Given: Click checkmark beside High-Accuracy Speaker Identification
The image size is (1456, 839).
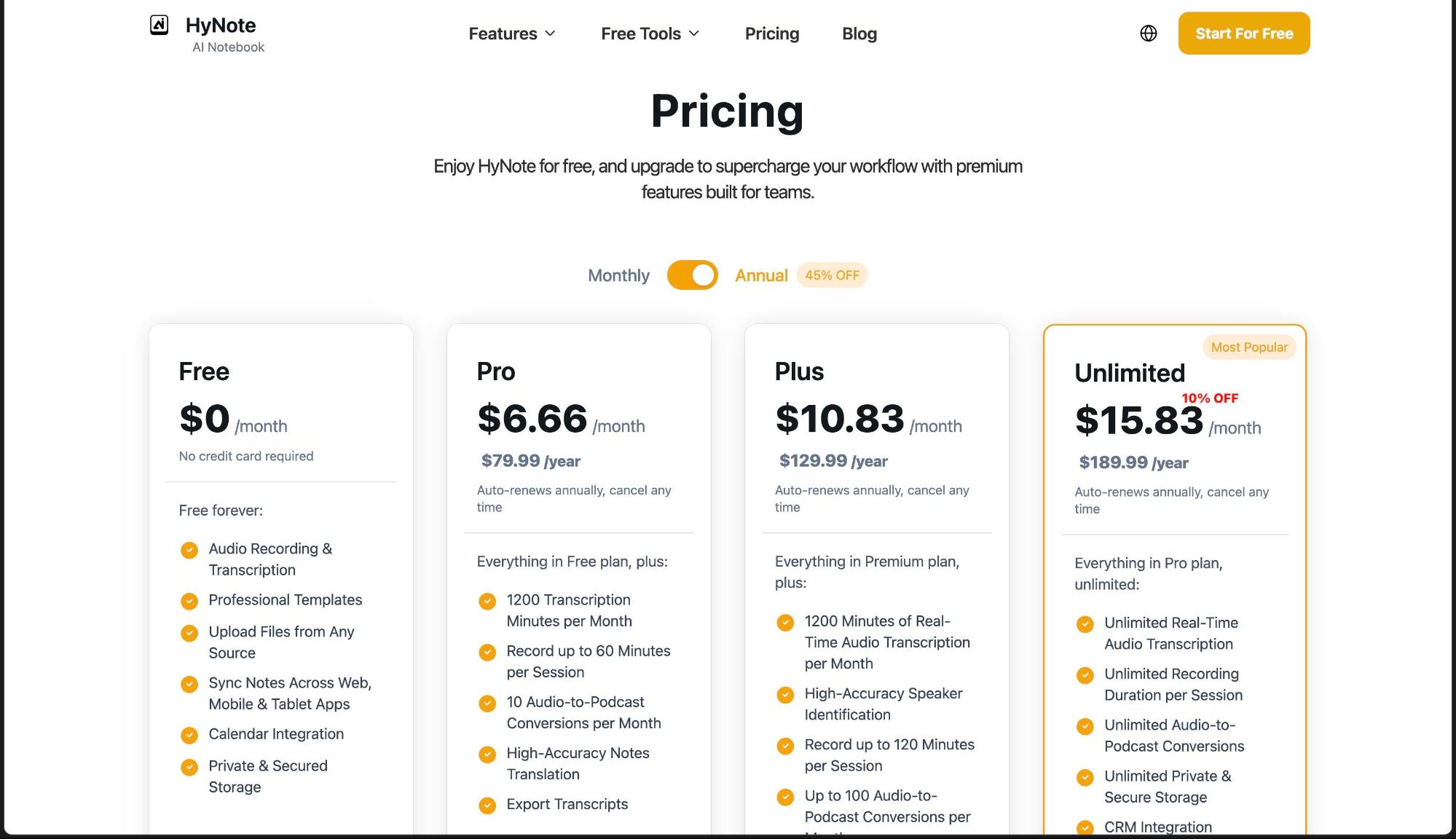Looking at the screenshot, I should point(785,695).
